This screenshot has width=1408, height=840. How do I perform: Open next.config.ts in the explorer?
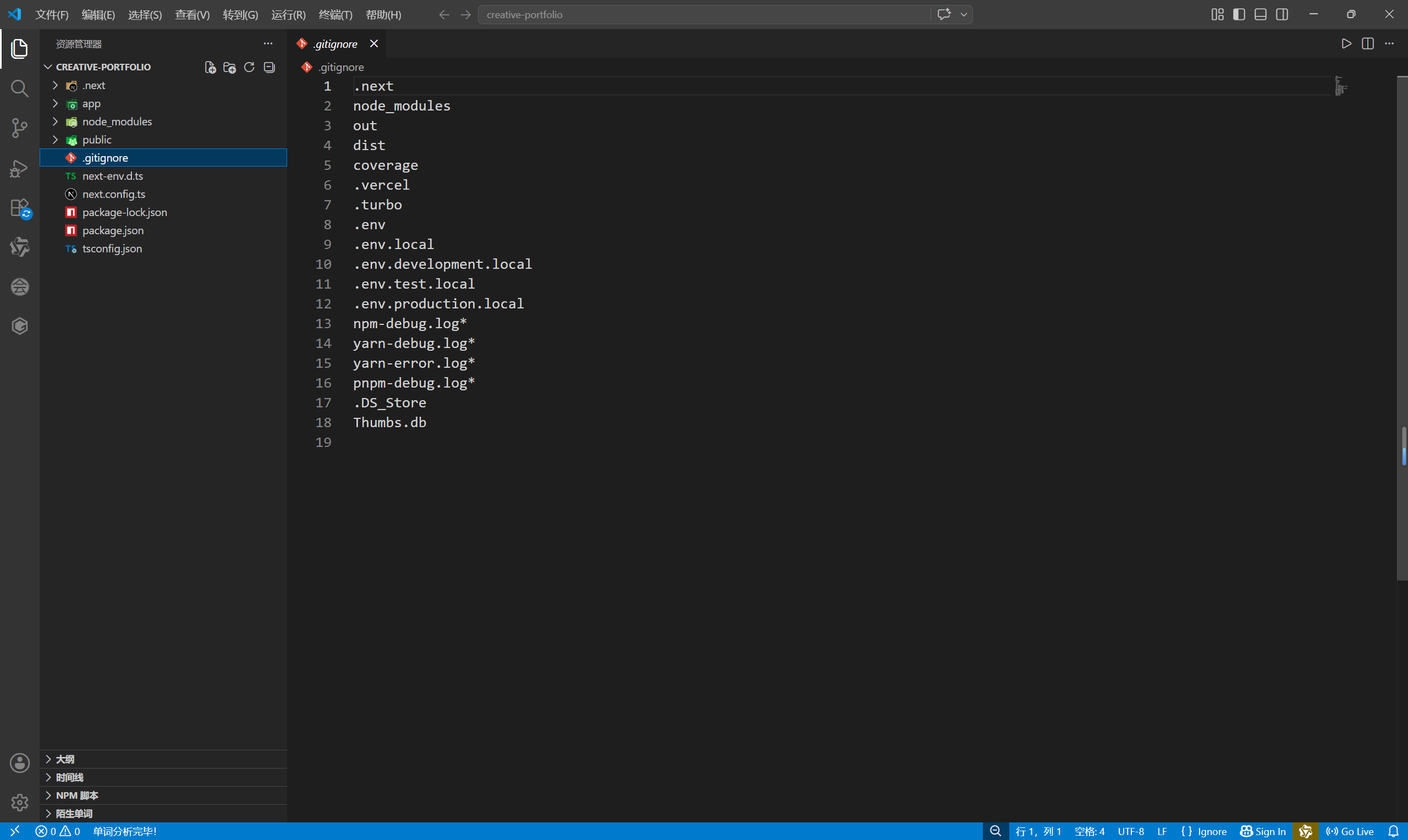click(x=163, y=194)
